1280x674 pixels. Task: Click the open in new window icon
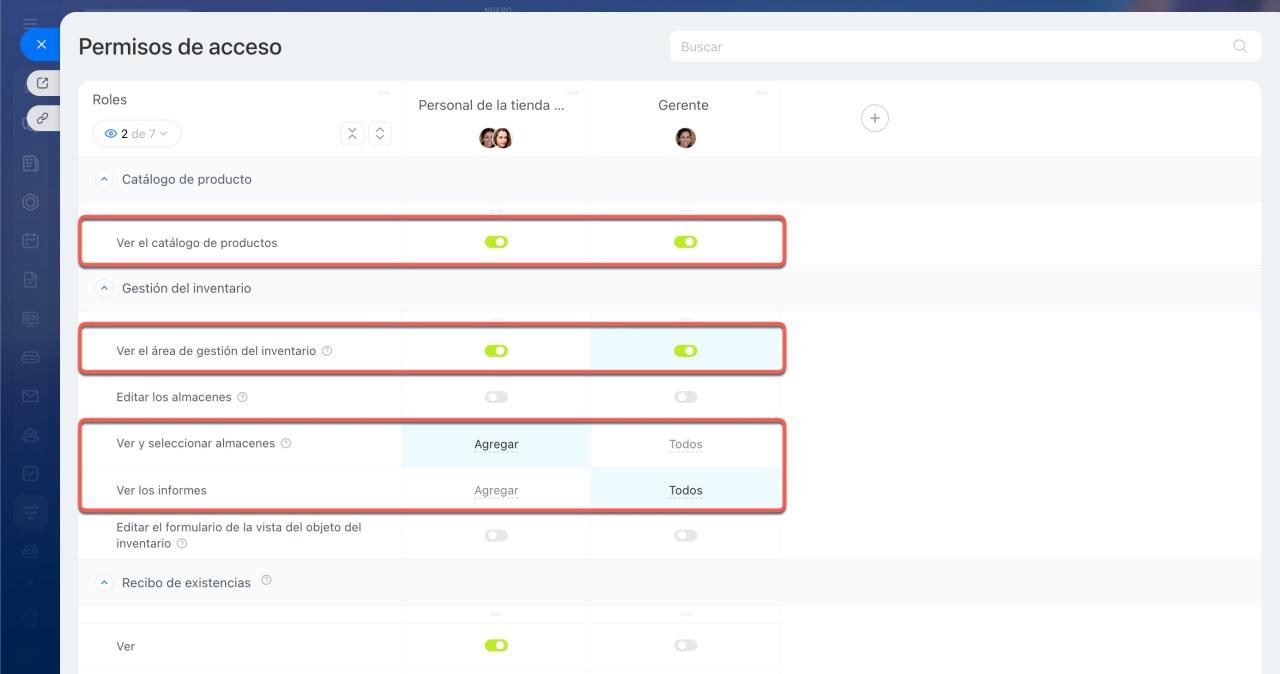pos(42,83)
